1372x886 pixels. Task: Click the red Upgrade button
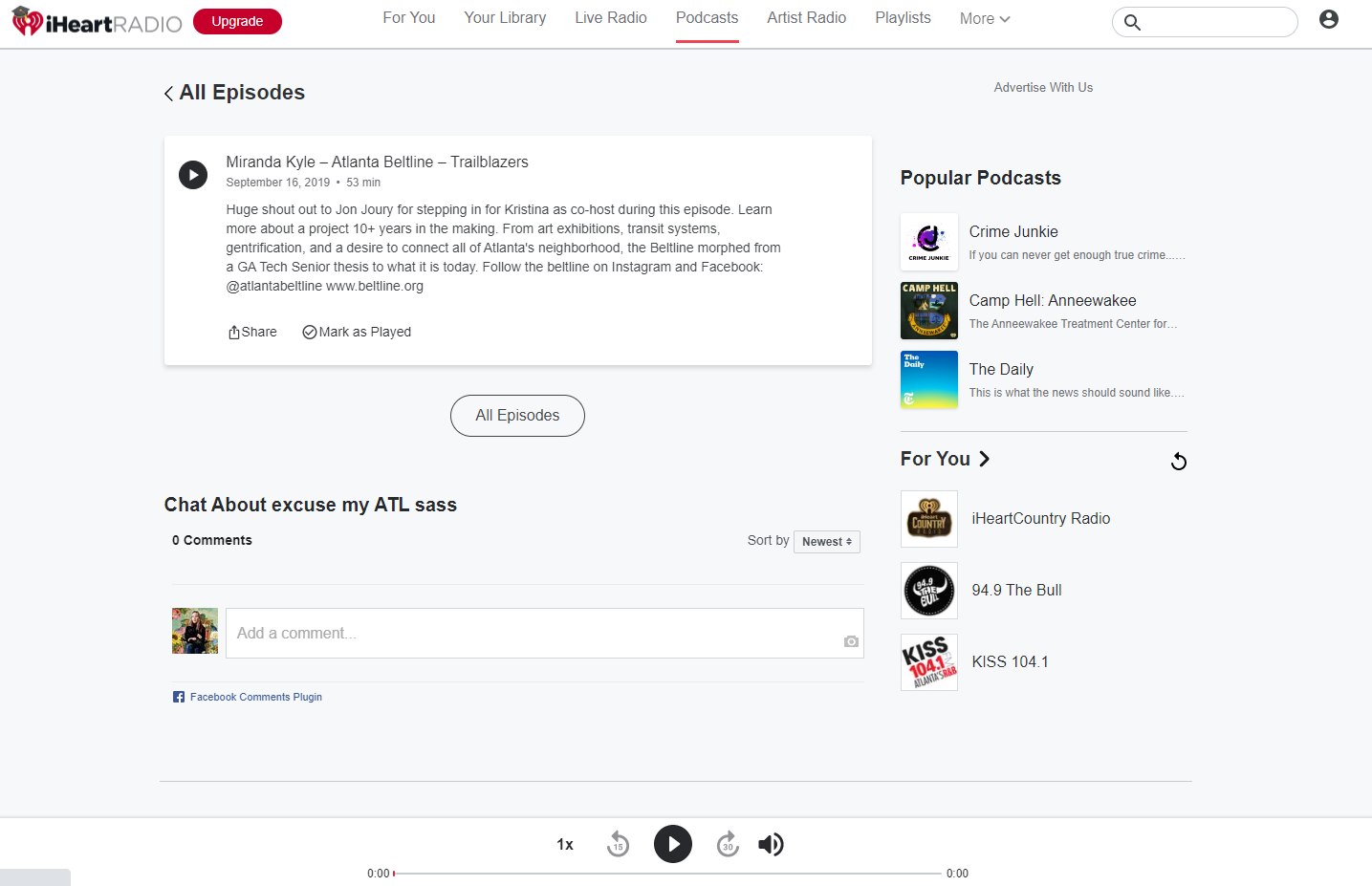pyautogui.click(x=237, y=21)
